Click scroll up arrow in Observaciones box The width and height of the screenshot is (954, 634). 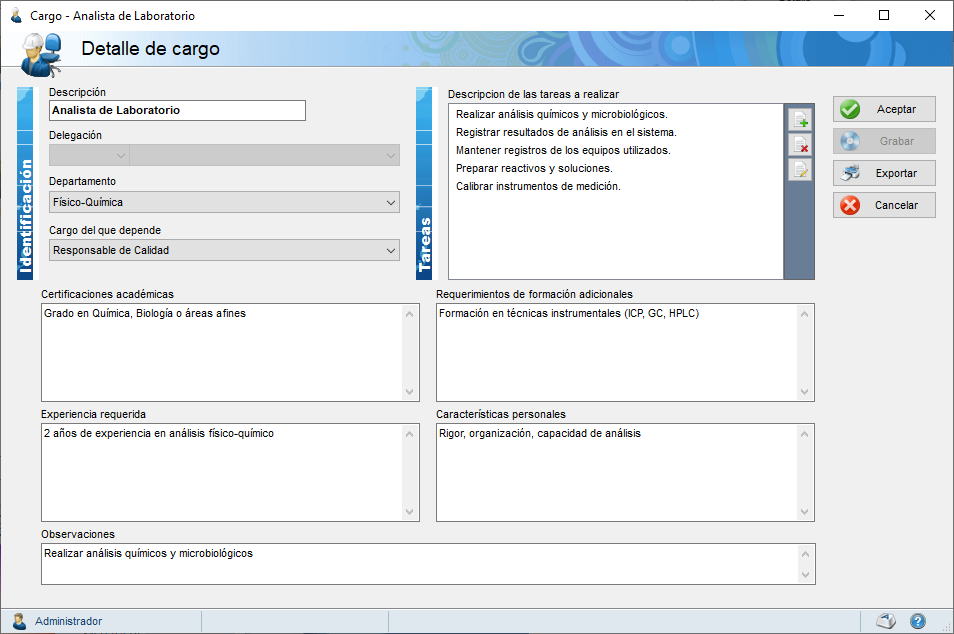pos(805,554)
